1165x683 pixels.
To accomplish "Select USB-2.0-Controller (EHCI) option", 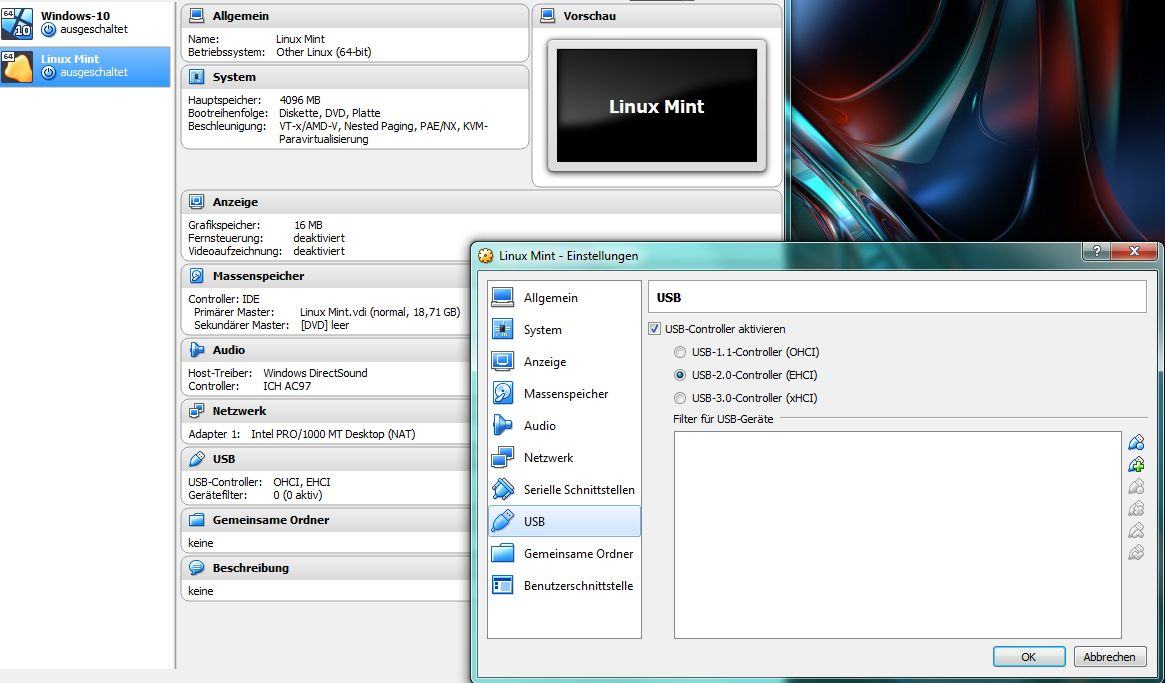I will point(680,375).
